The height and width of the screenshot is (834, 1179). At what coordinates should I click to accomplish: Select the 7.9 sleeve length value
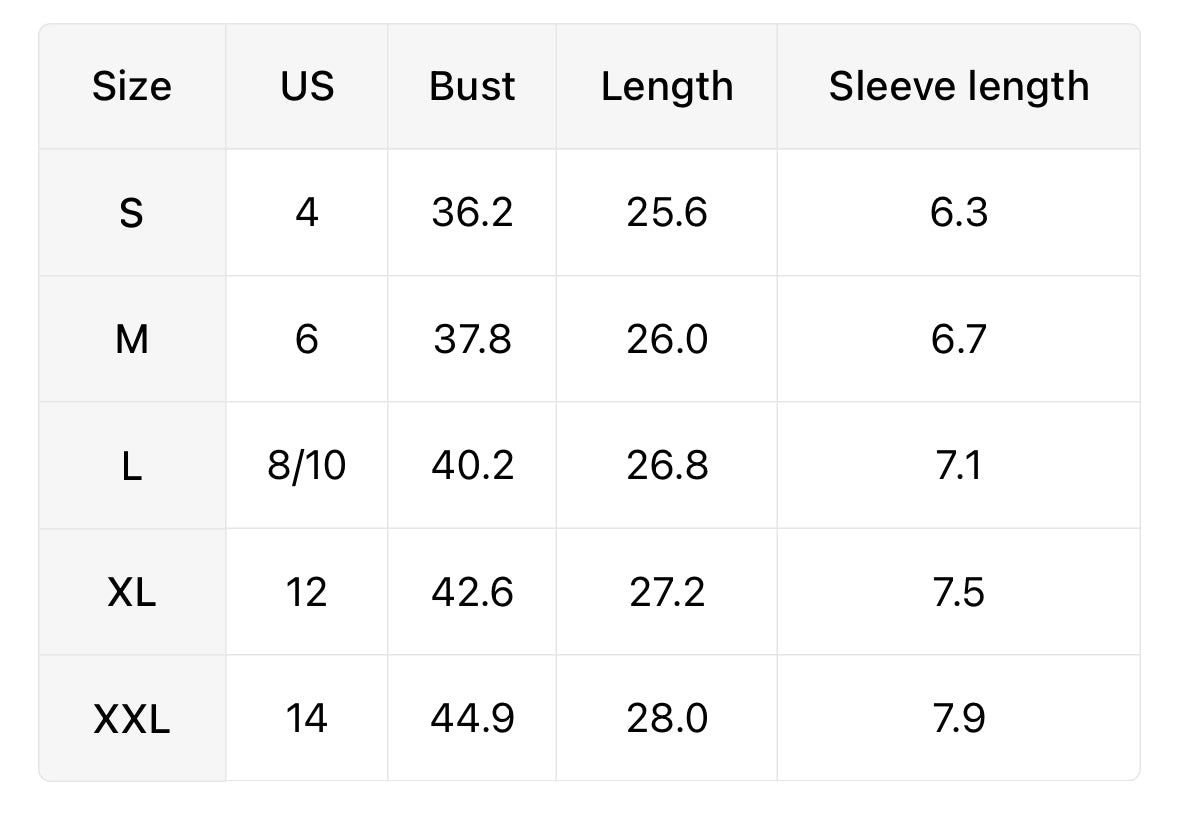(x=958, y=719)
